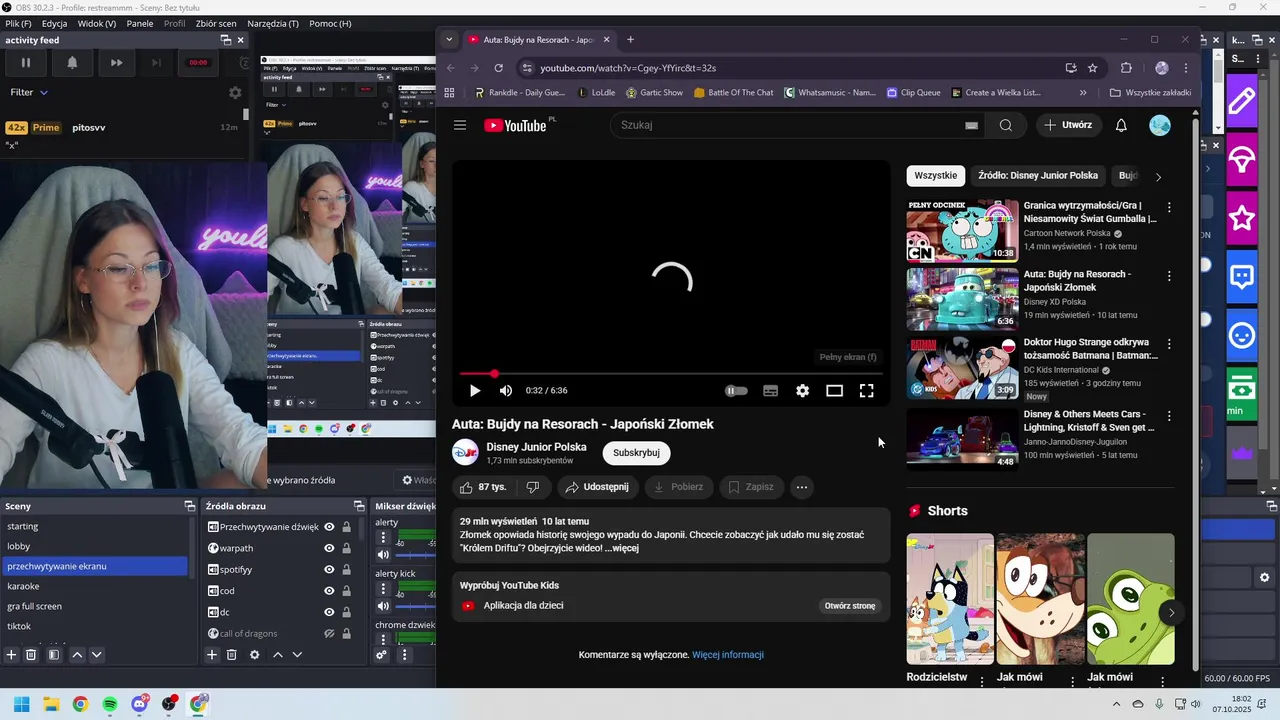Image resolution: width=1280 pixels, height=720 pixels.
Task: Select the lobby scene
Action: pyautogui.click(x=94, y=546)
